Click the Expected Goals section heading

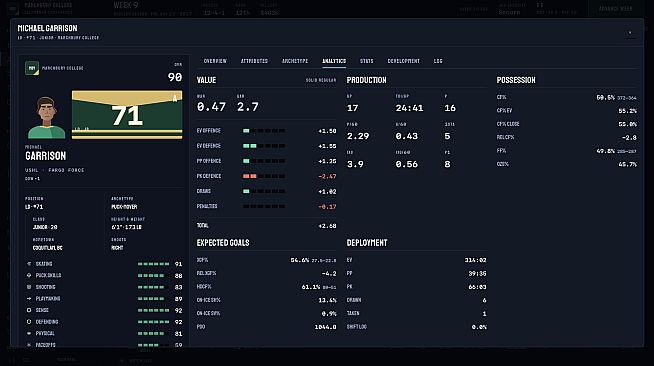(223, 243)
